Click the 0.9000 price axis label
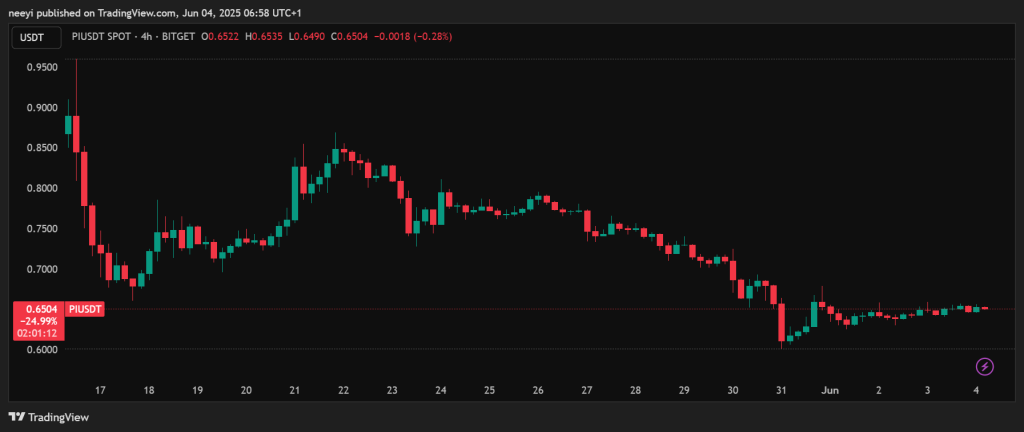This screenshot has width=1024, height=432. pyautogui.click(x=42, y=108)
